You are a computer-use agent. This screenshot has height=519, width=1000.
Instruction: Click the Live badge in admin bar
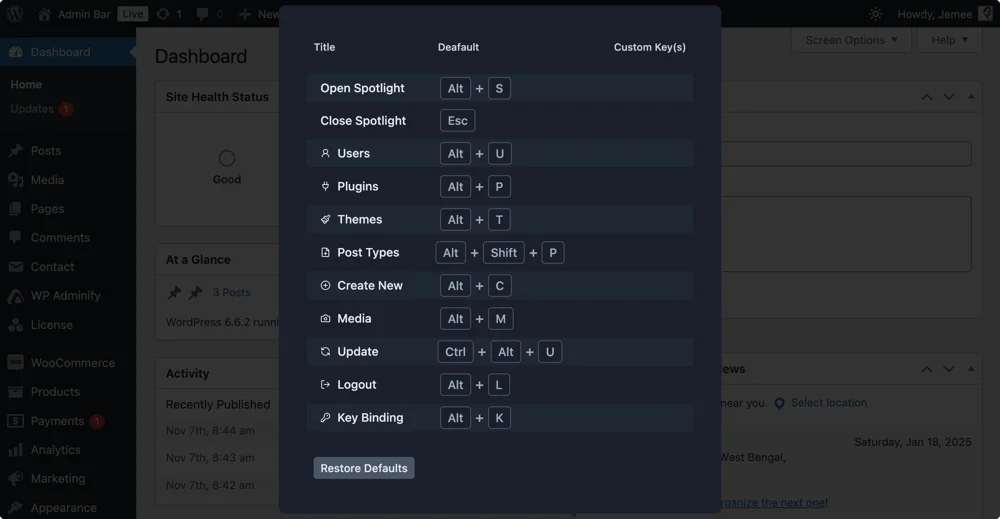coord(133,14)
